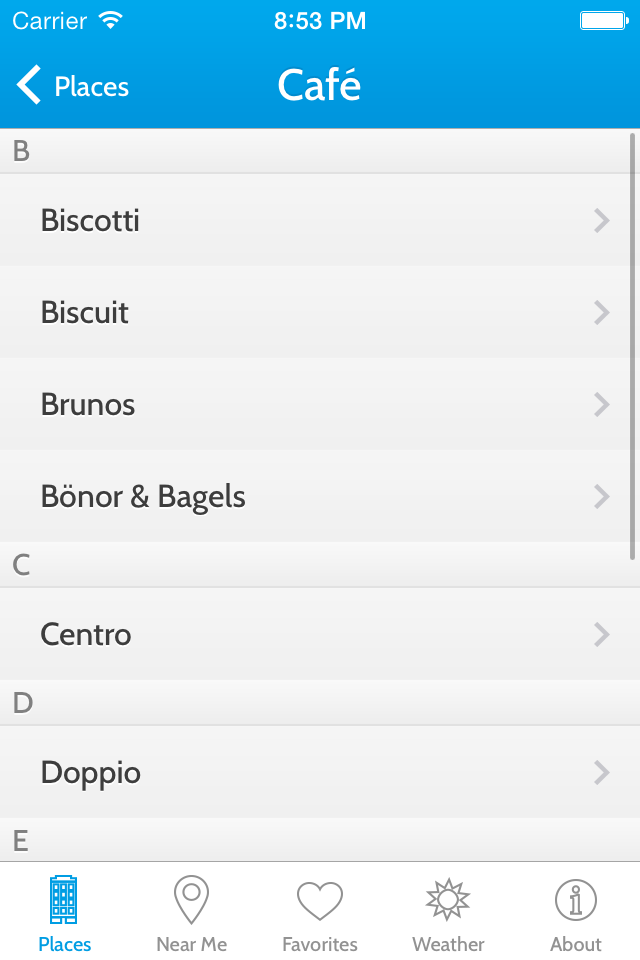Open Biscuit using right chevron

click(601, 312)
